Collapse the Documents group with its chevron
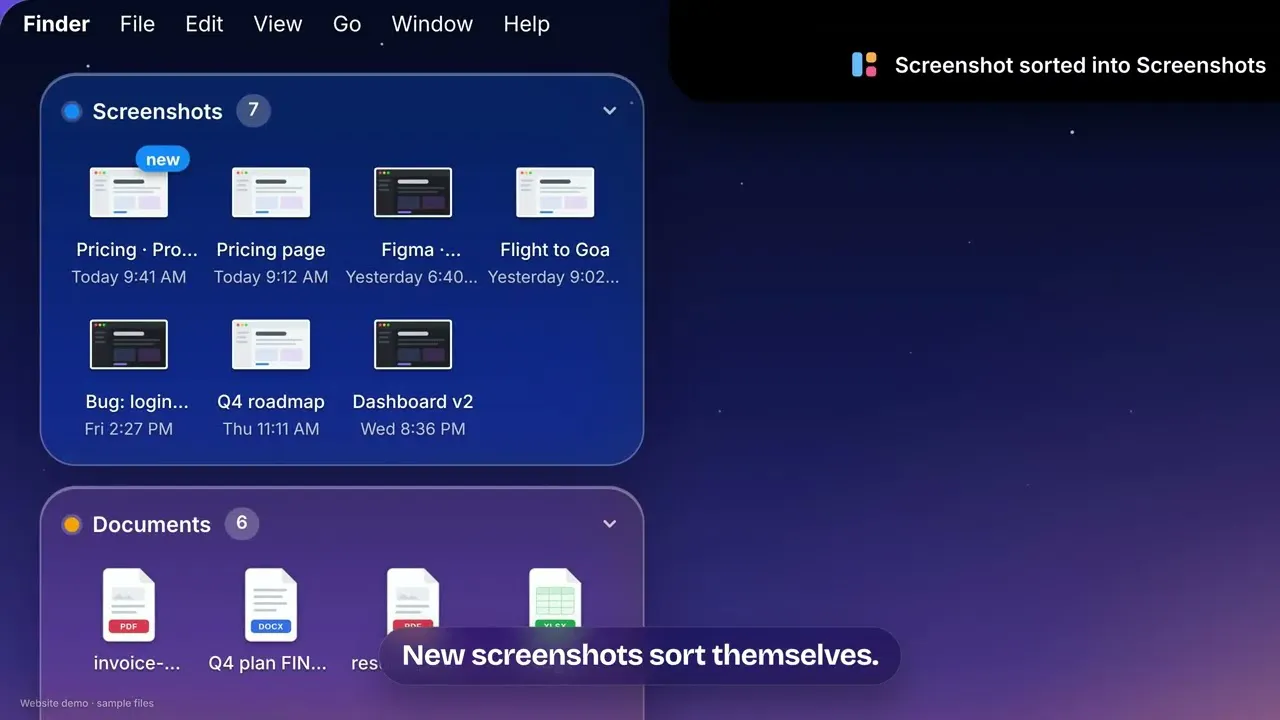This screenshot has width=1280, height=720. tap(610, 524)
